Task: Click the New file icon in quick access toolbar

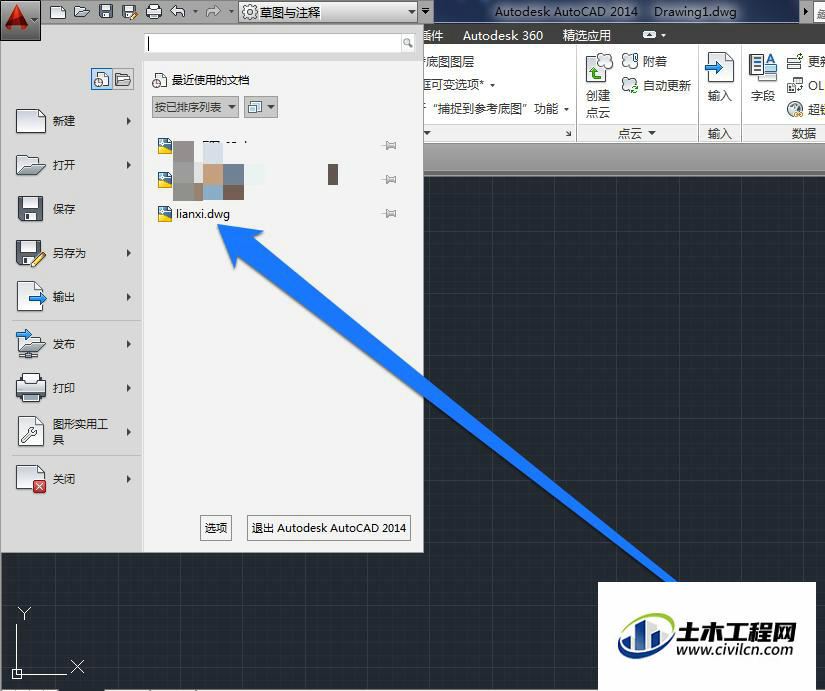Action: click(x=58, y=11)
